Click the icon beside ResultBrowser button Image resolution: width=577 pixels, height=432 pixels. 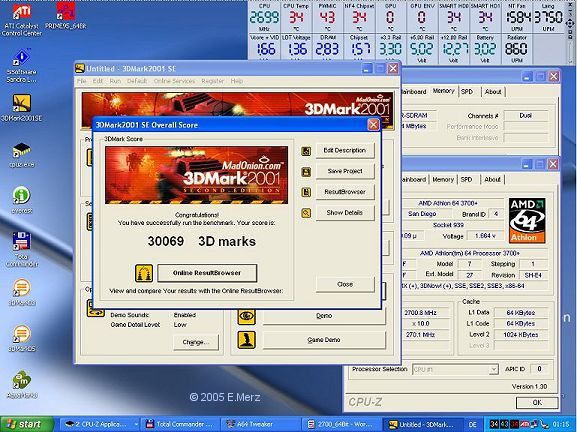(306, 192)
